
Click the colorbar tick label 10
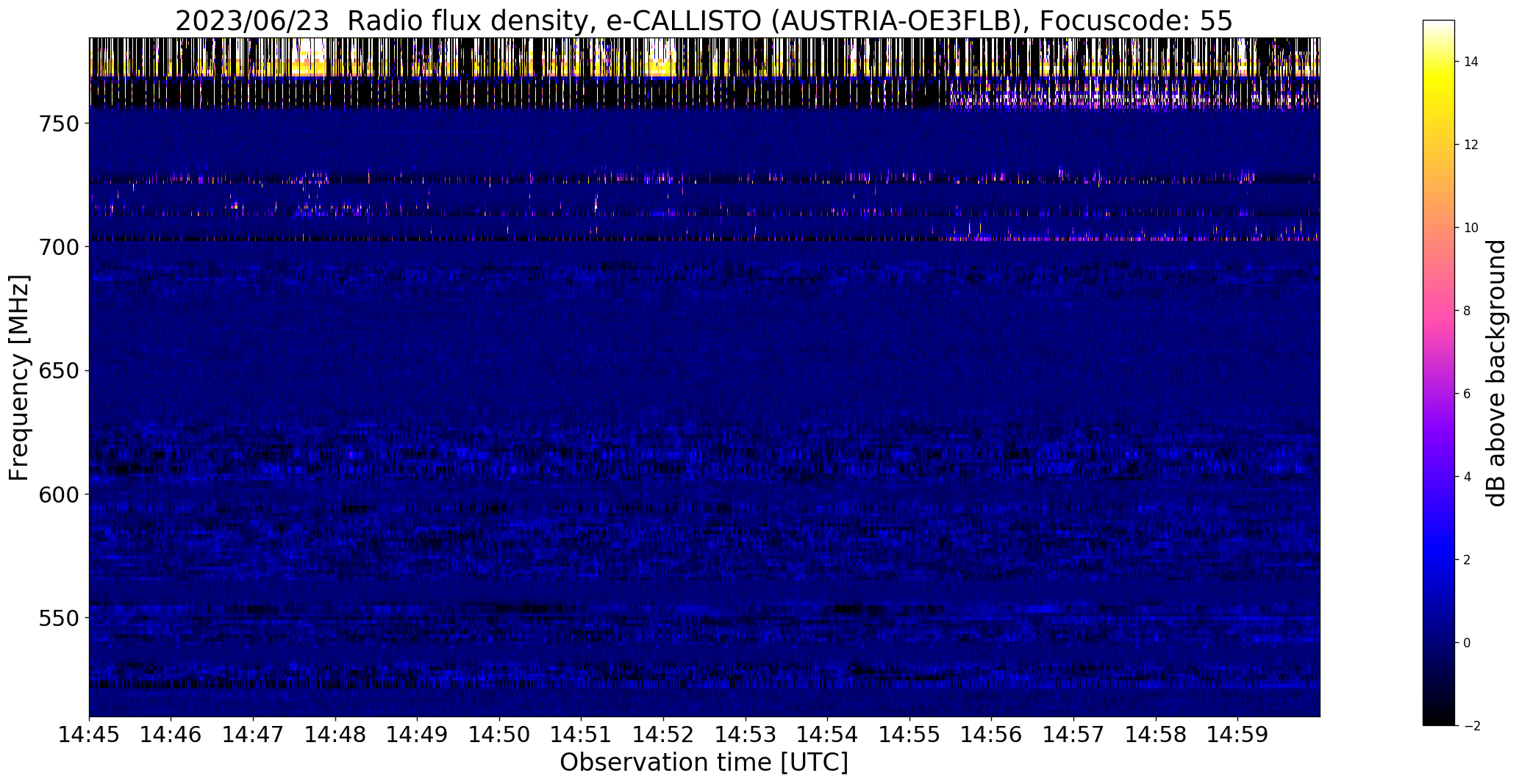click(1471, 228)
